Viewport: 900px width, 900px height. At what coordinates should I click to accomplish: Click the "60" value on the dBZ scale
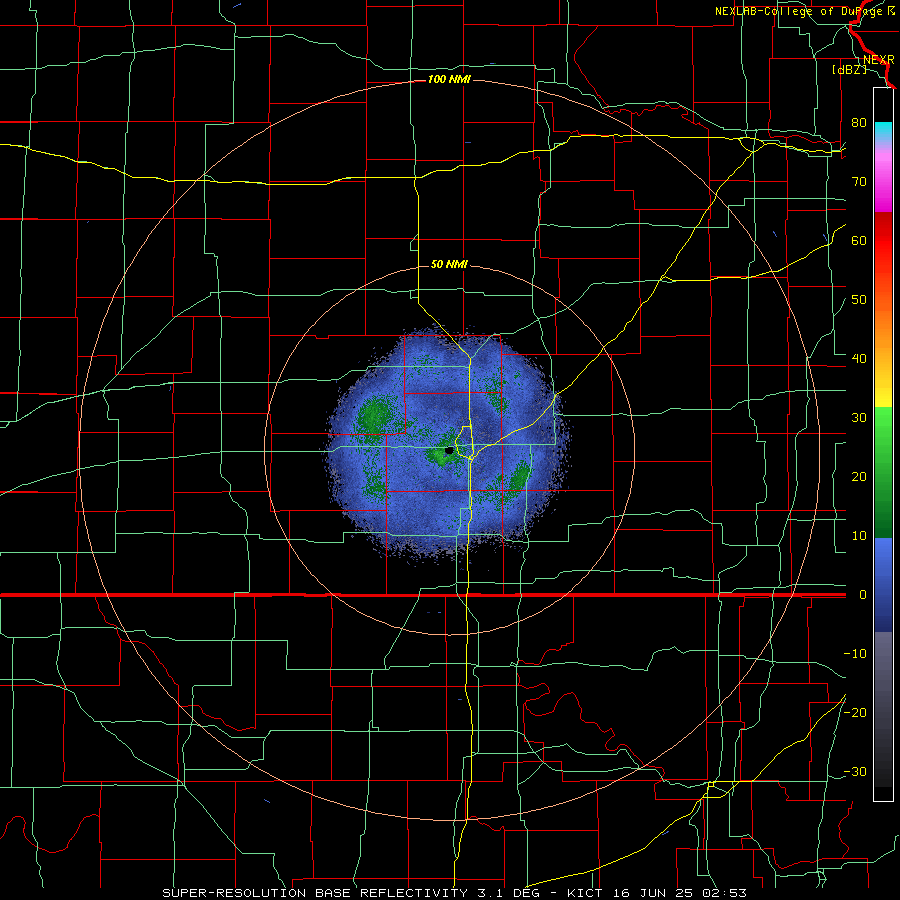[859, 240]
